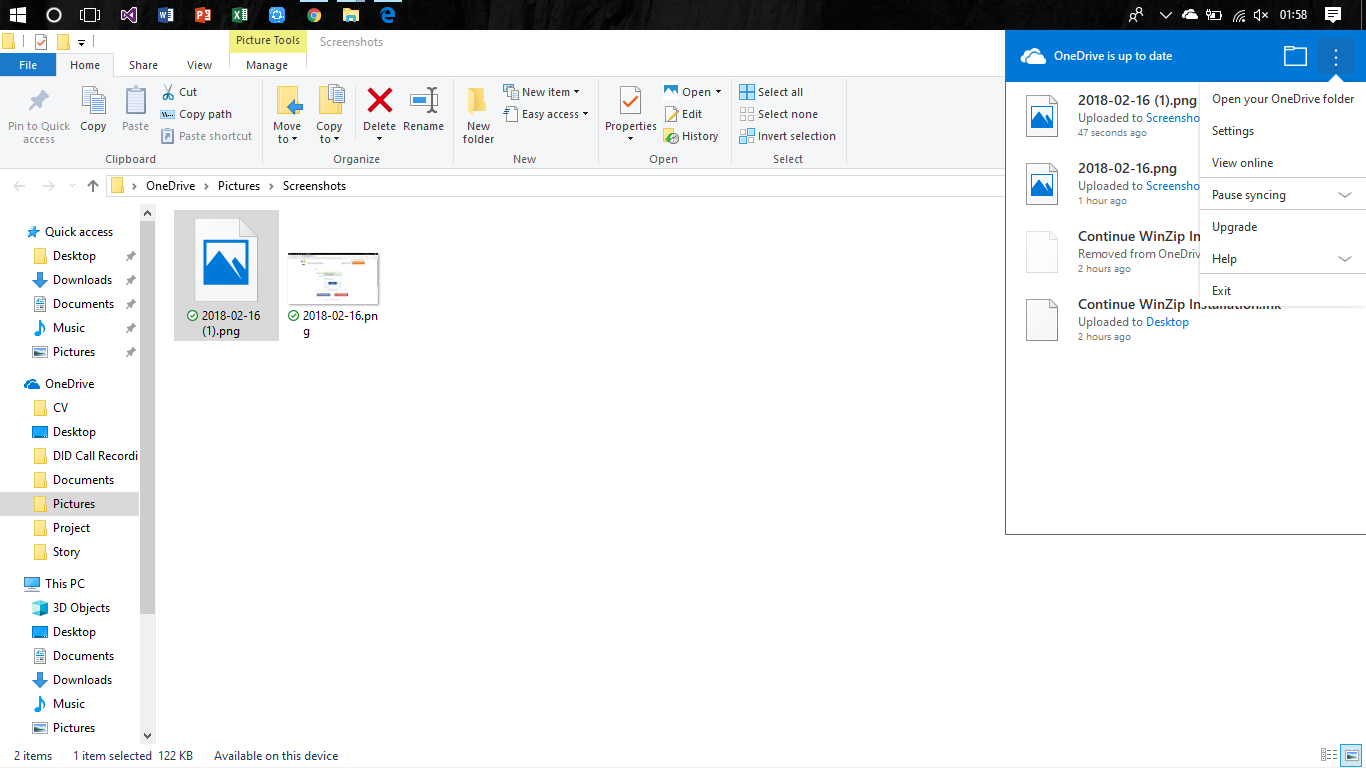Open Project folder under OneDrive
1366x768 pixels.
(x=71, y=528)
